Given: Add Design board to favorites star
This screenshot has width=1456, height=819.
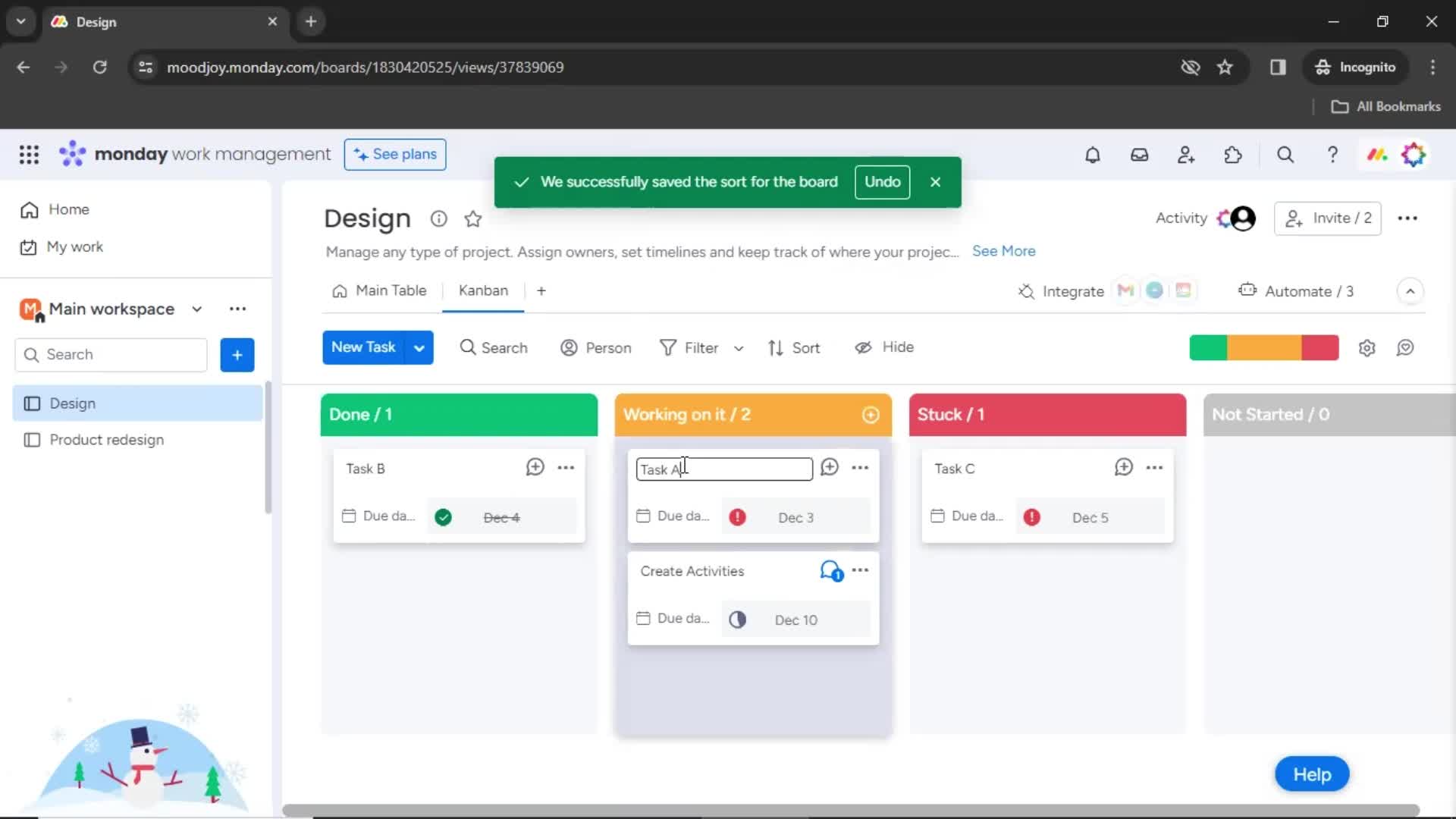Looking at the screenshot, I should (473, 218).
